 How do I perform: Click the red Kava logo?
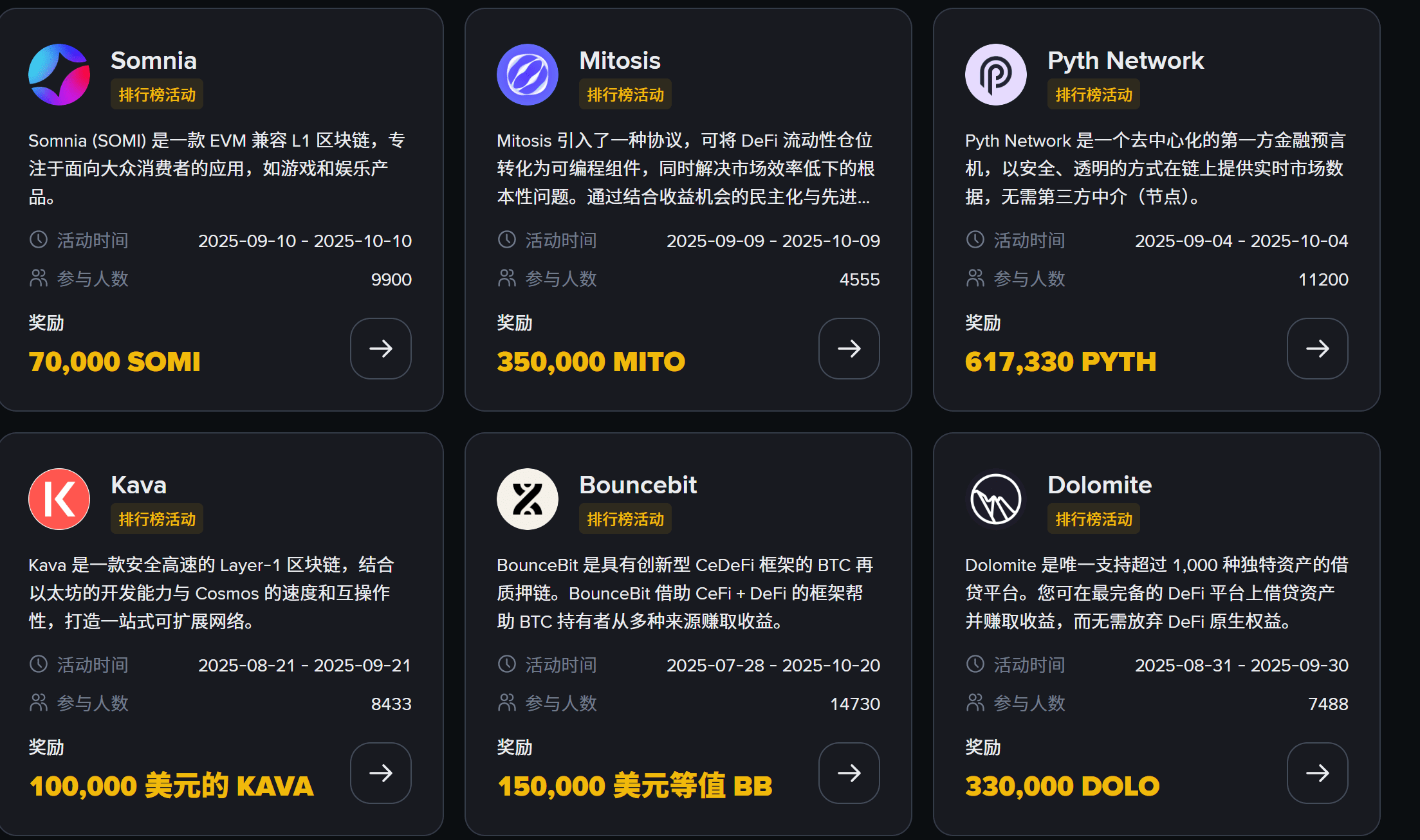(59, 499)
